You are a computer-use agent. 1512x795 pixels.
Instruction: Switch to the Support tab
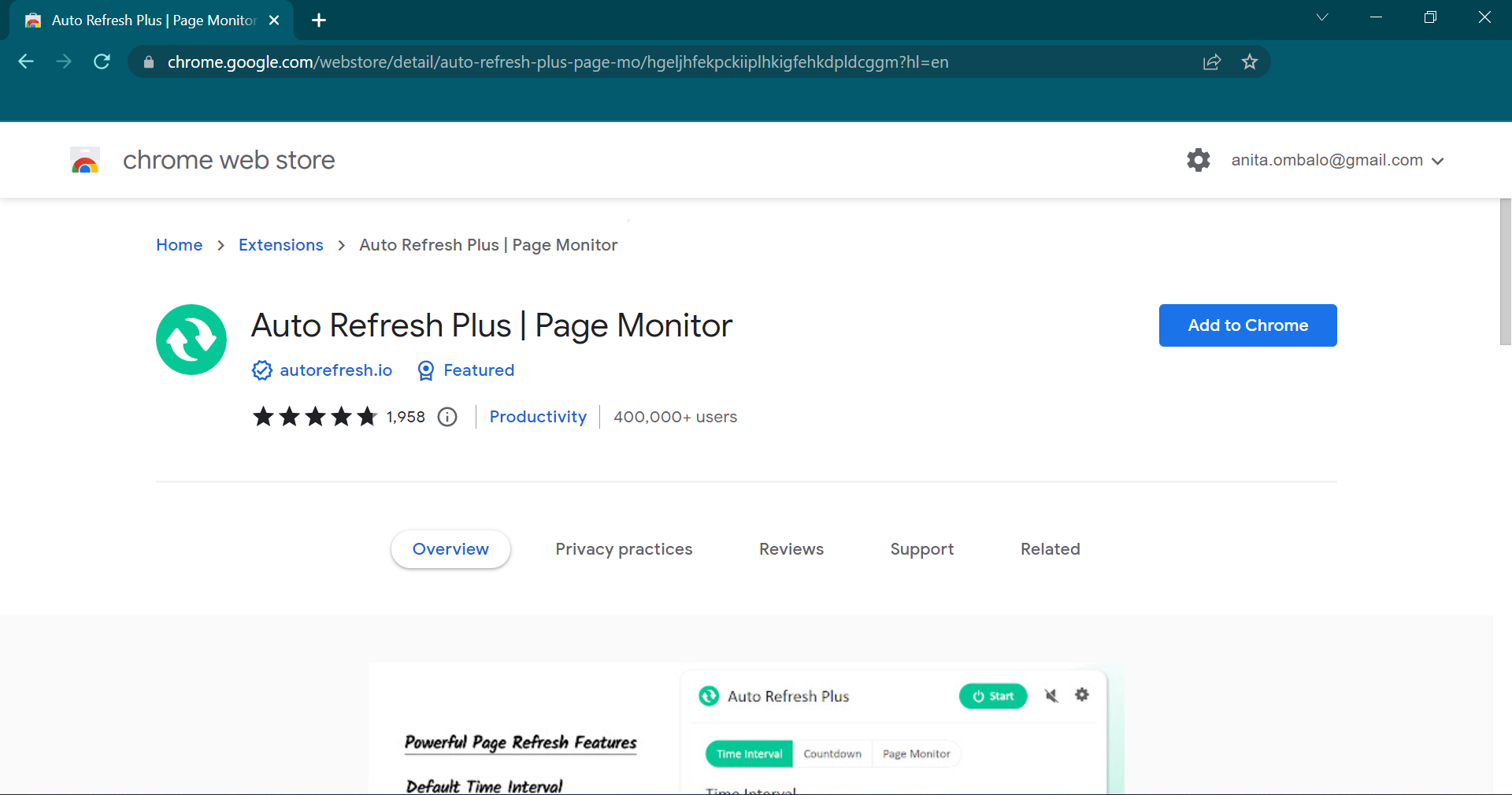[922, 549]
